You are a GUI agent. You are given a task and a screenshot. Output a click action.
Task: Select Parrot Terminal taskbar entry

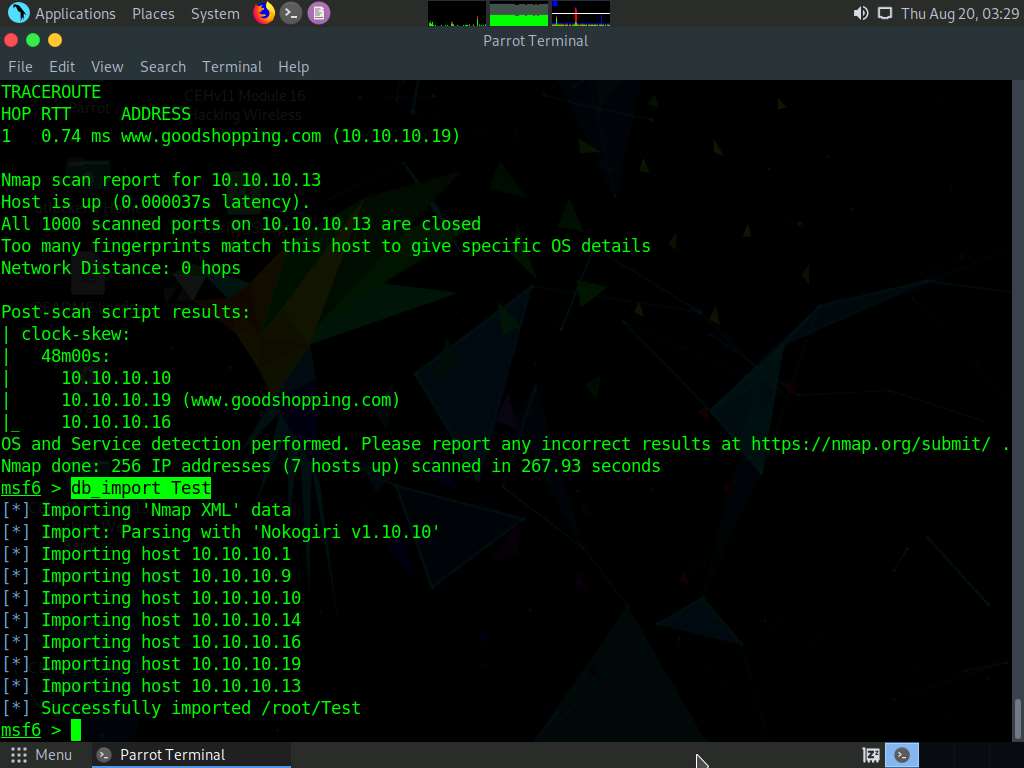click(191, 755)
